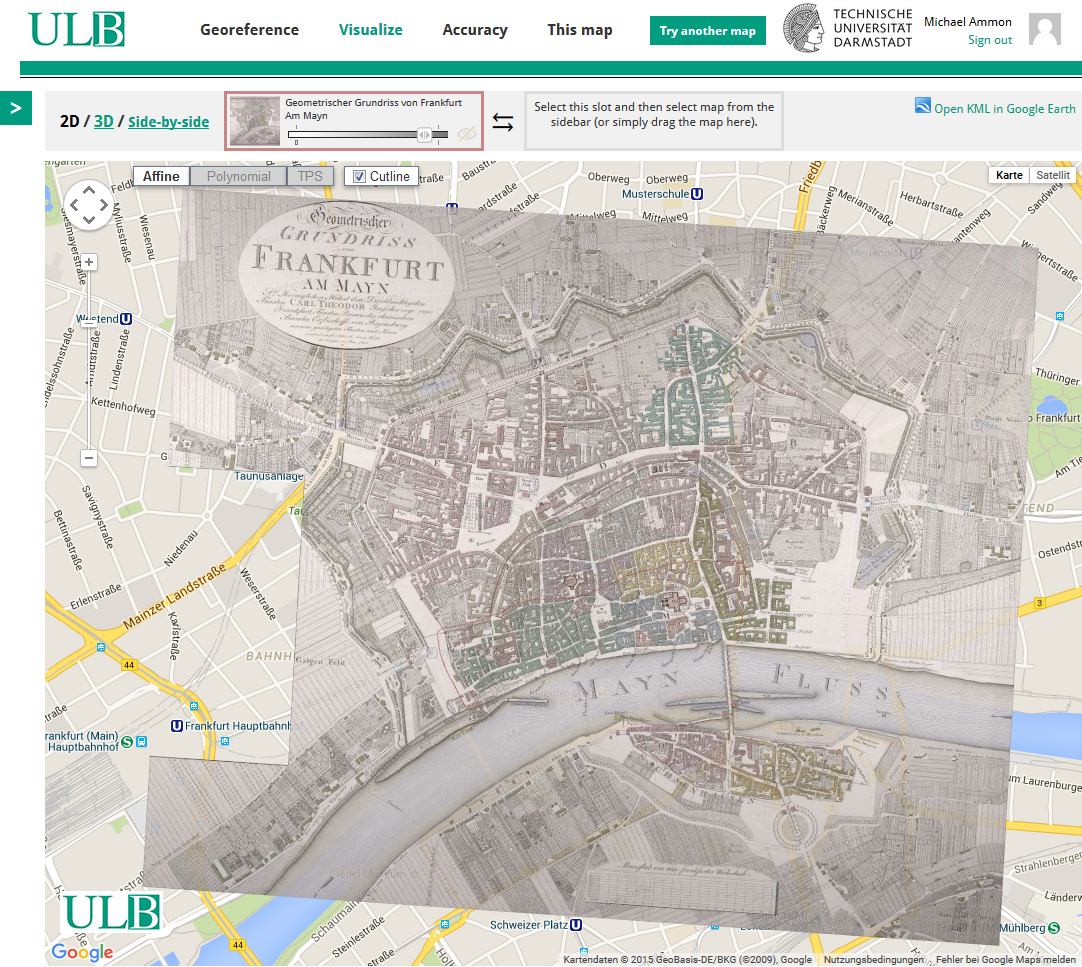Toggle the Cutline checkbox
The height and width of the screenshot is (967, 1082).
click(360, 177)
